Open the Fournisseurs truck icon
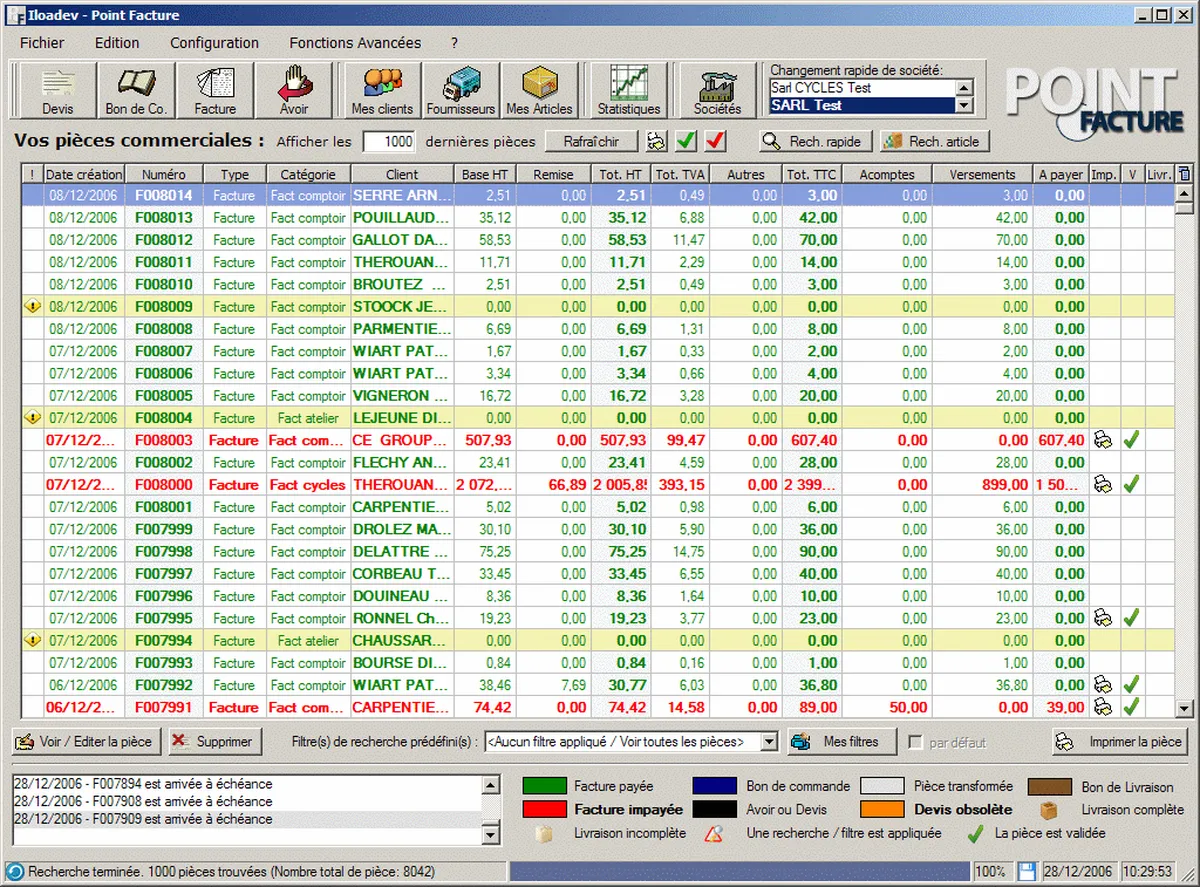Image resolution: width=1200 pixels, height=887 pixels. (461, 91)
